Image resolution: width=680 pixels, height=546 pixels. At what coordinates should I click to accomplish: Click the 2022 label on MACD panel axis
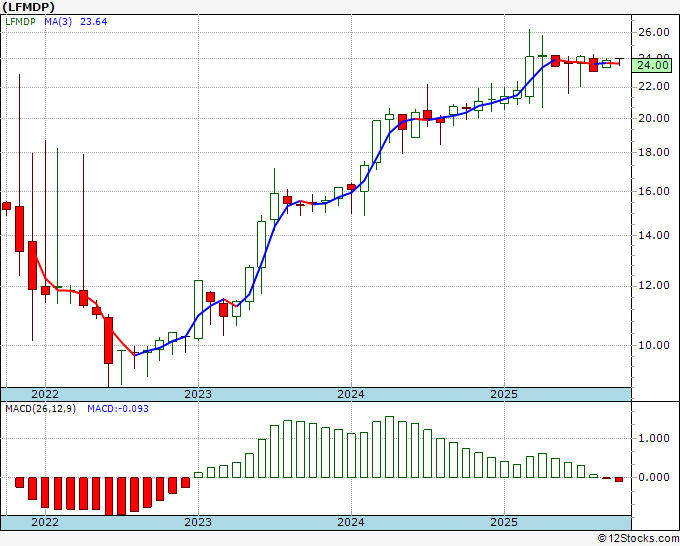[45, 522]
